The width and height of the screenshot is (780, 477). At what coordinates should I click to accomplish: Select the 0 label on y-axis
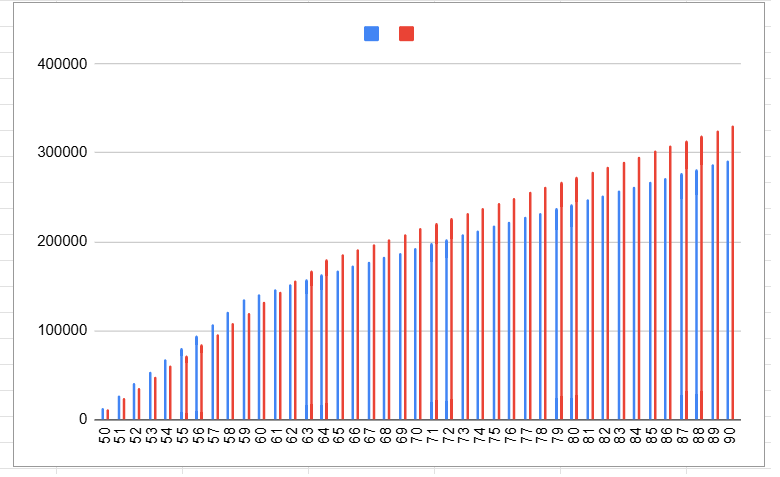pos(84,420)
